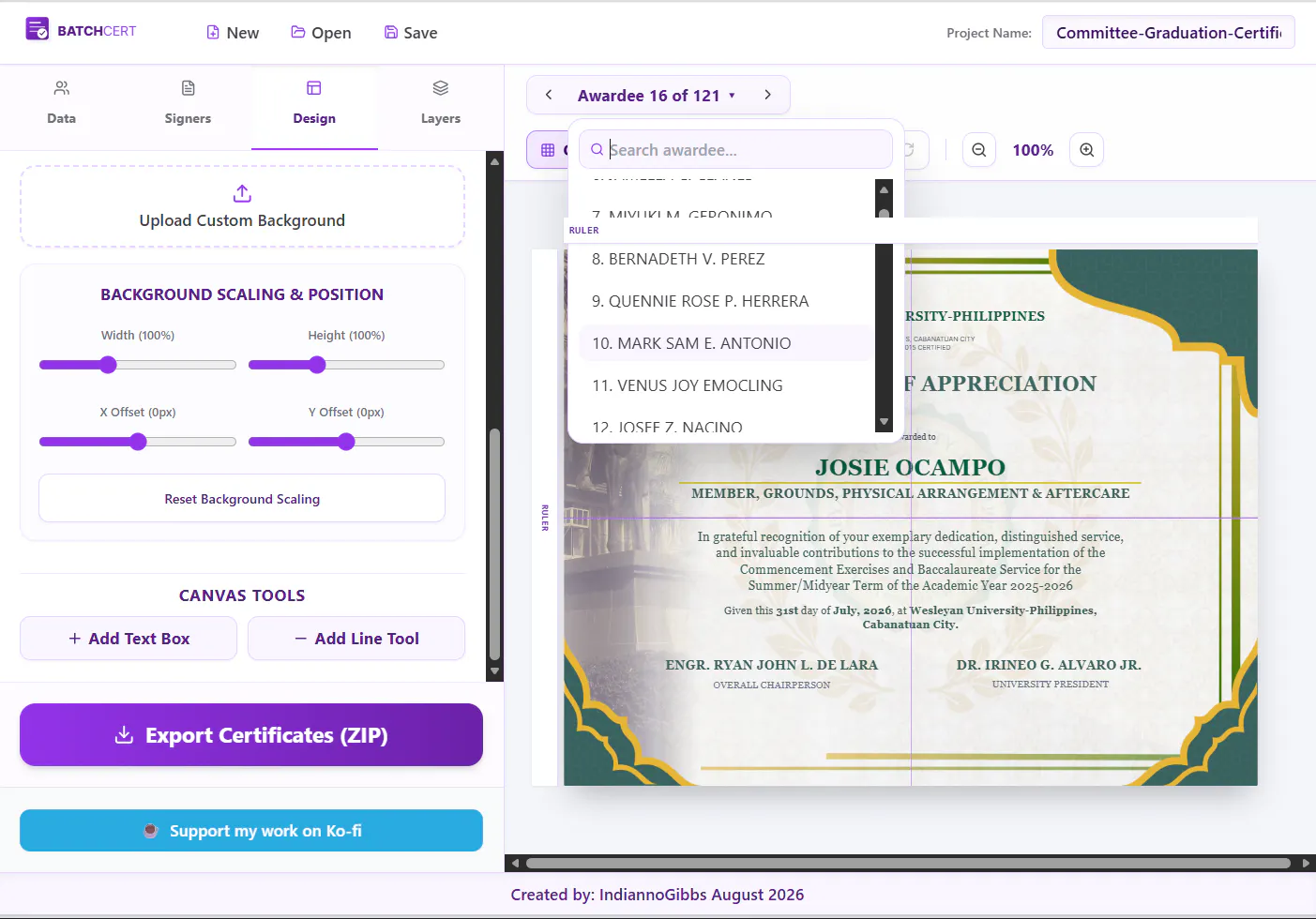This screenshot has height=919, width=1316.
Task: Adjust the background Width slider
Action: (138, 365)
